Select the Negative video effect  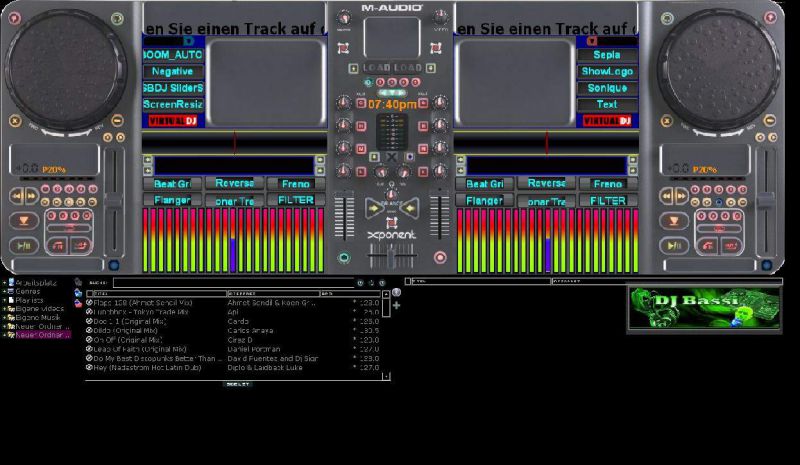pyautogui.click(x=173, y=71)
